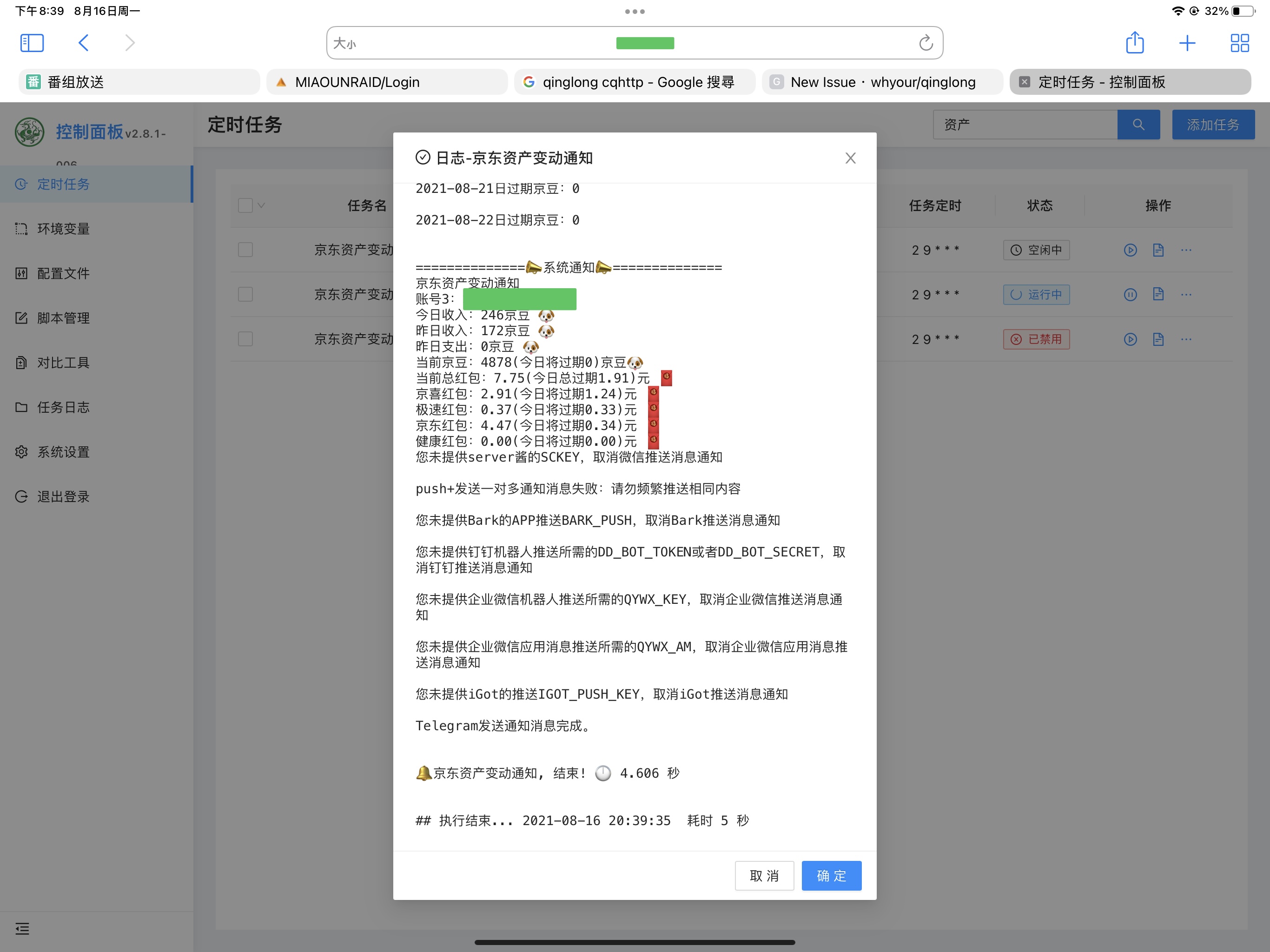Open more actions in the 空闲中 row

[1186, 250]
